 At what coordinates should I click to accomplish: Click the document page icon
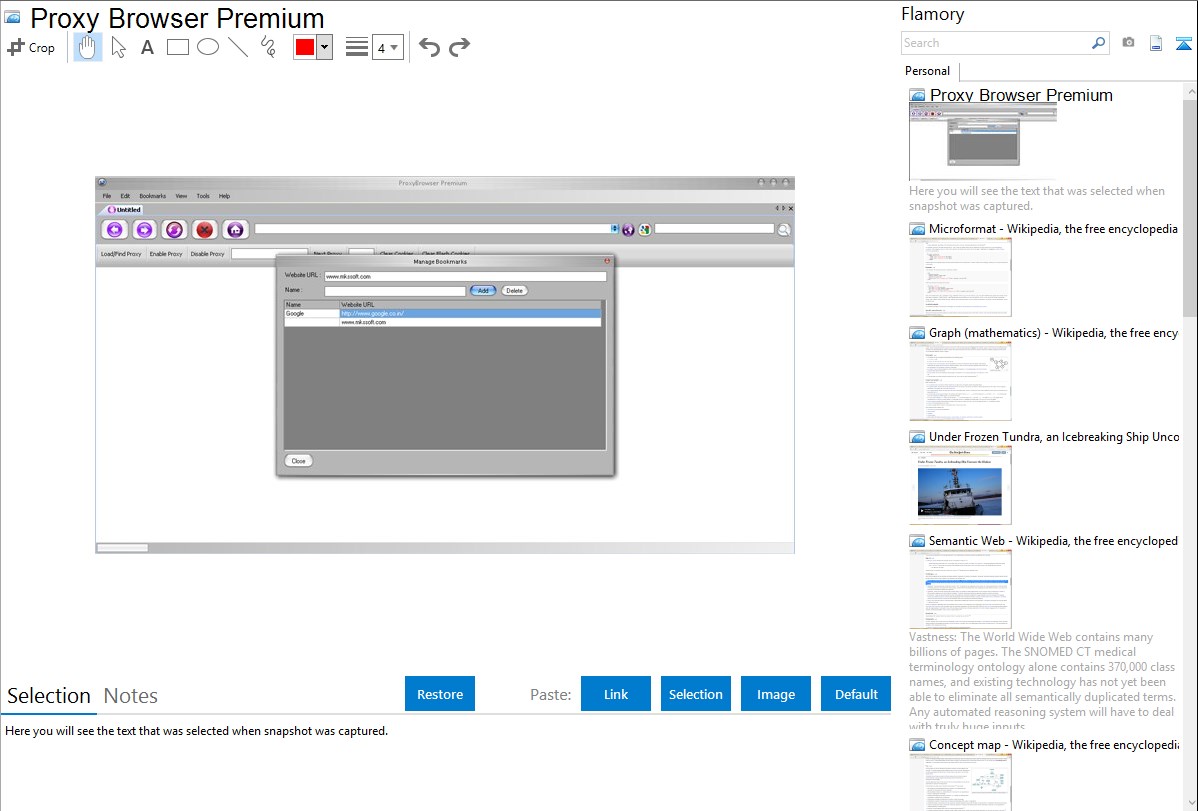coord(1156,44)
